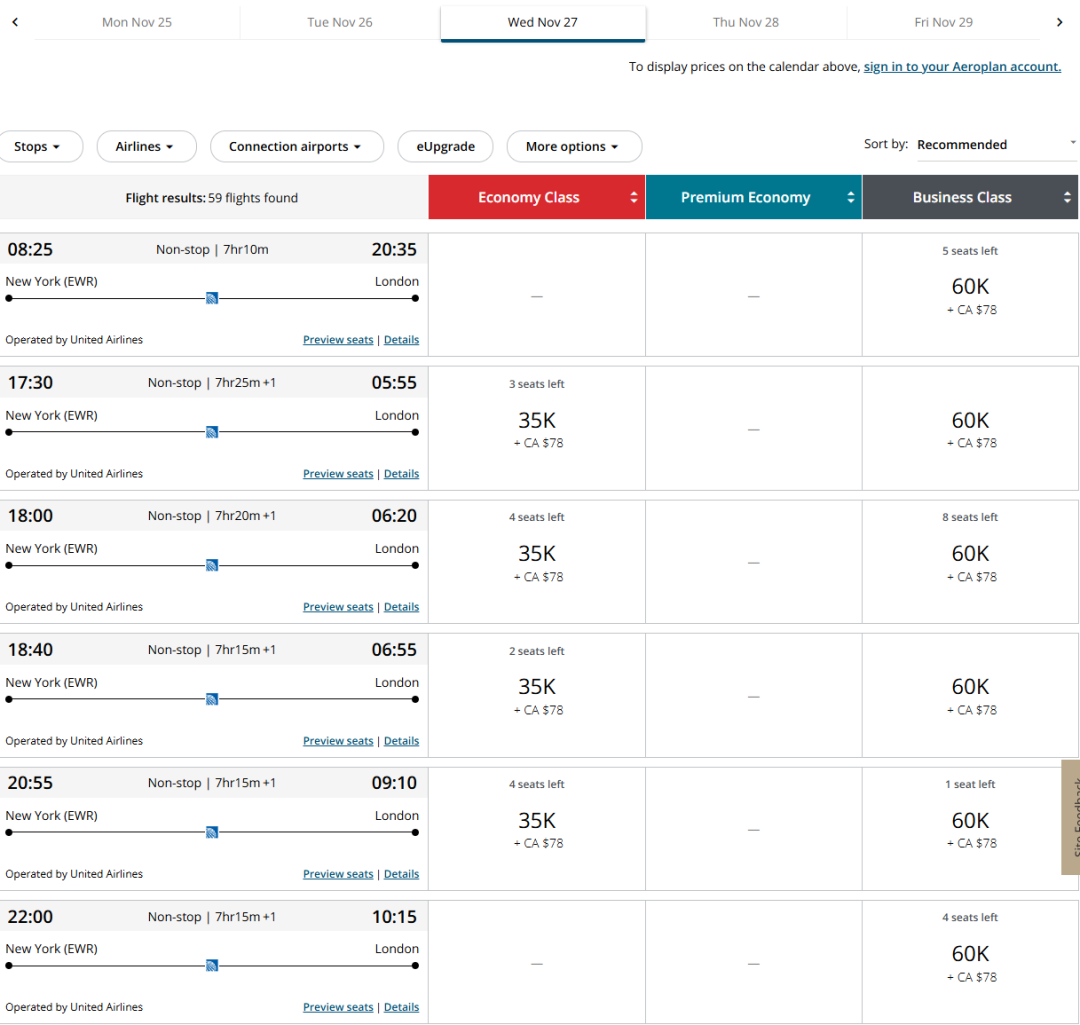The width and height of the screenshot is (1080, 1025).
Task: Sort by Business Class column arrows
Action: tap(1067, 198)
